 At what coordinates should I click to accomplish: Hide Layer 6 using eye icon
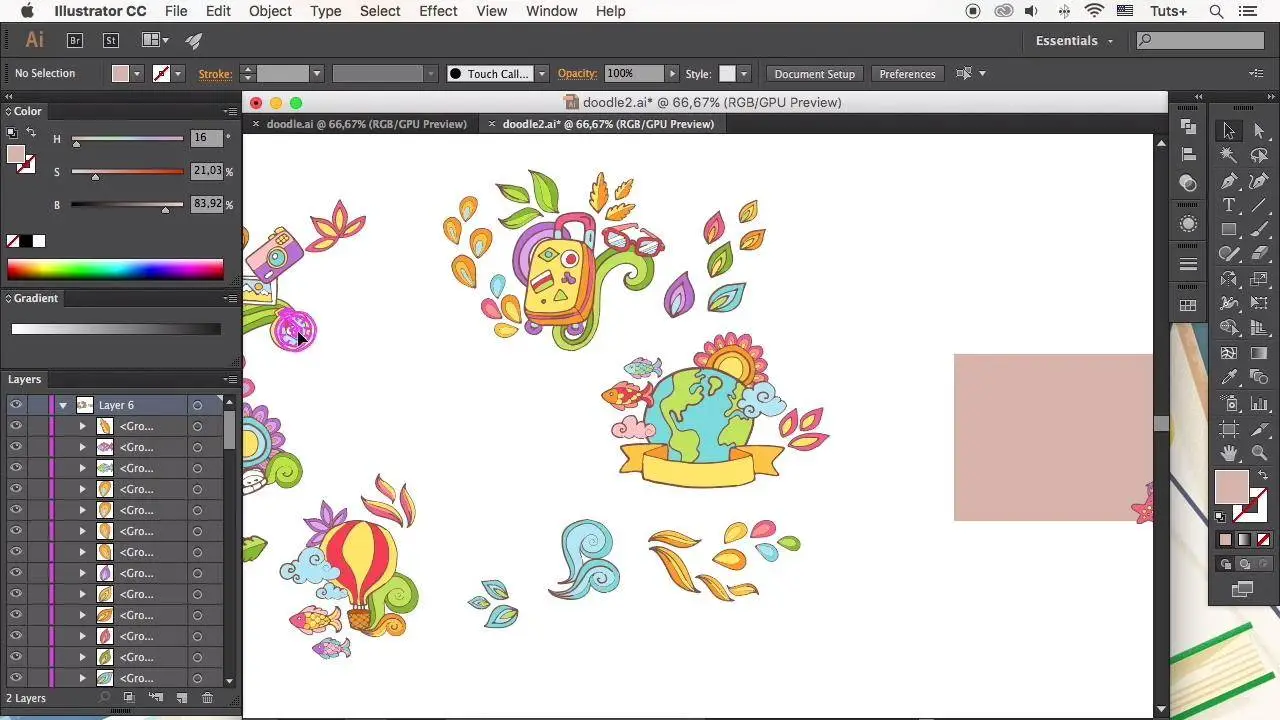point(16,405)
